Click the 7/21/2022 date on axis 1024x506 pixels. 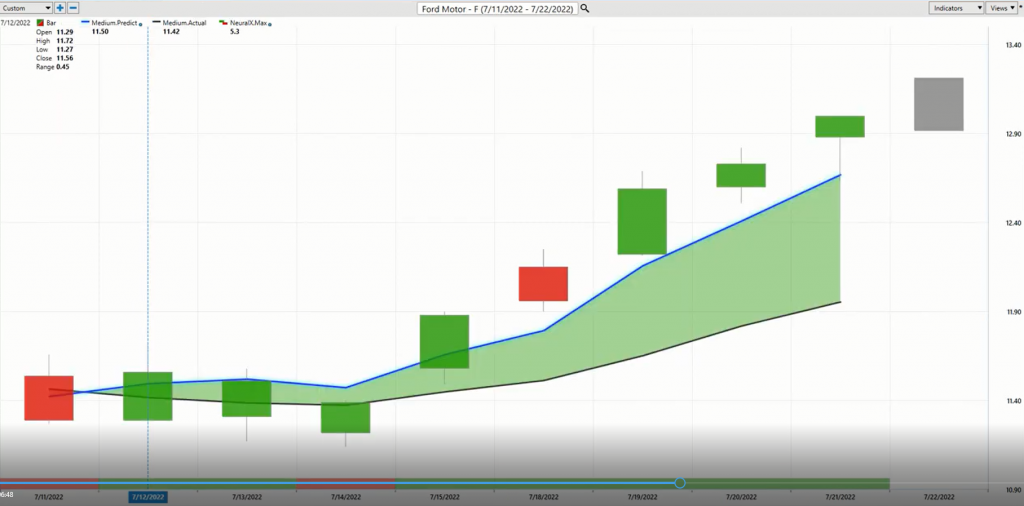click(x=839, y=496)
